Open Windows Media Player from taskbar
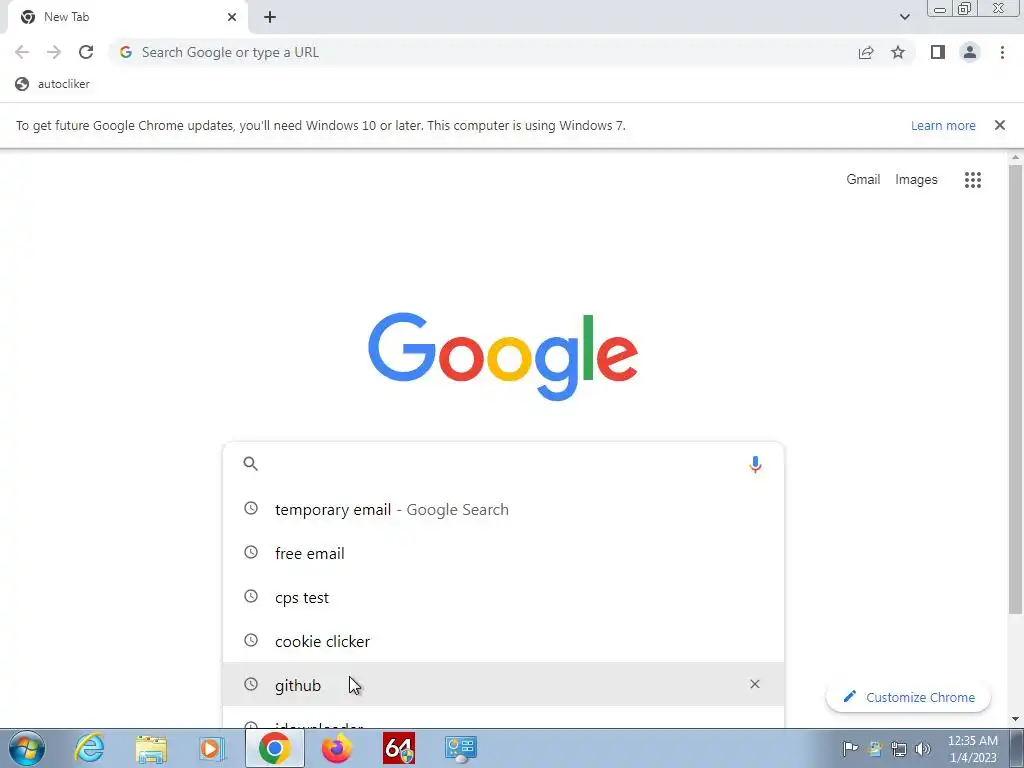 212,748
